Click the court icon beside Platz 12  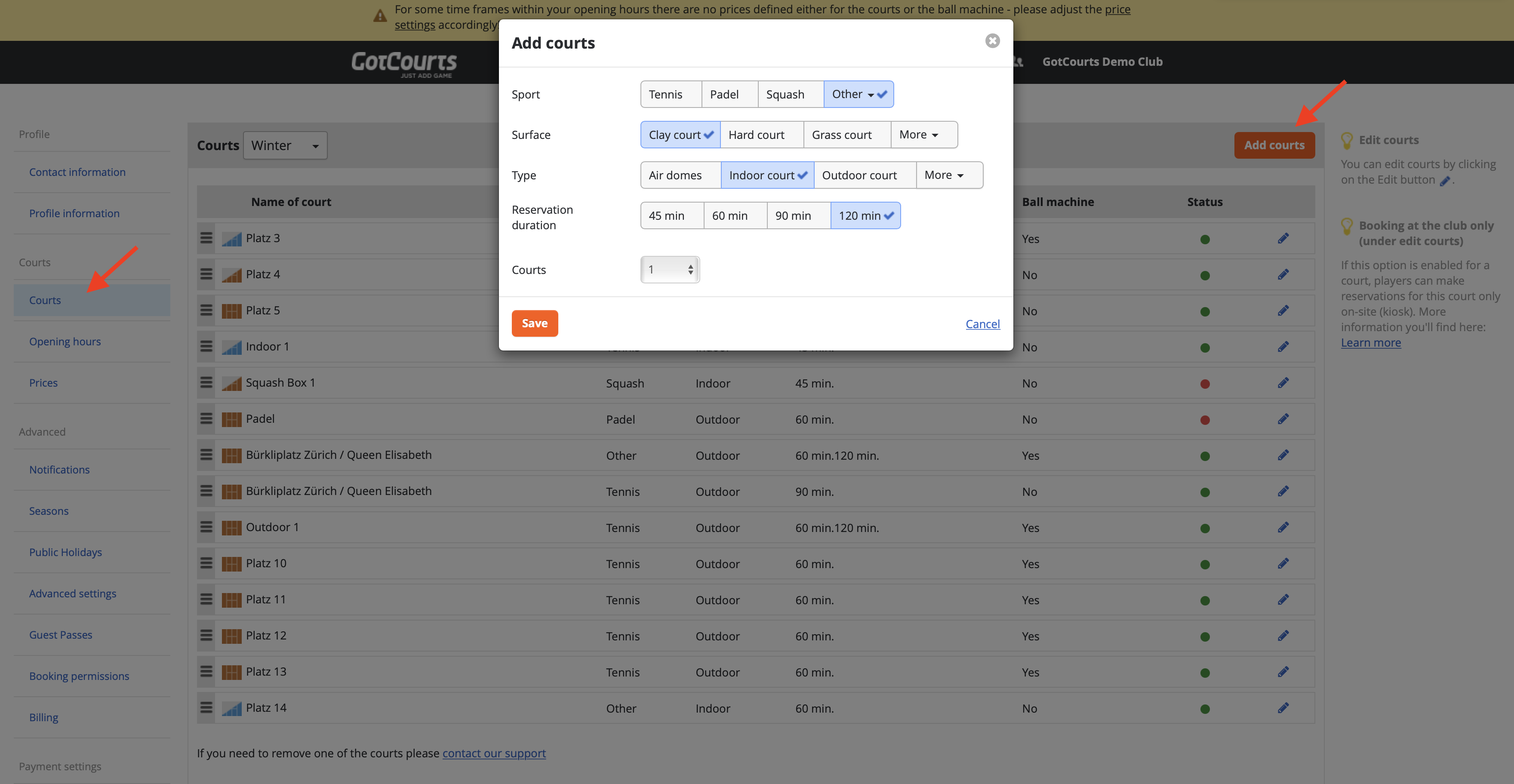pos(231,636)
